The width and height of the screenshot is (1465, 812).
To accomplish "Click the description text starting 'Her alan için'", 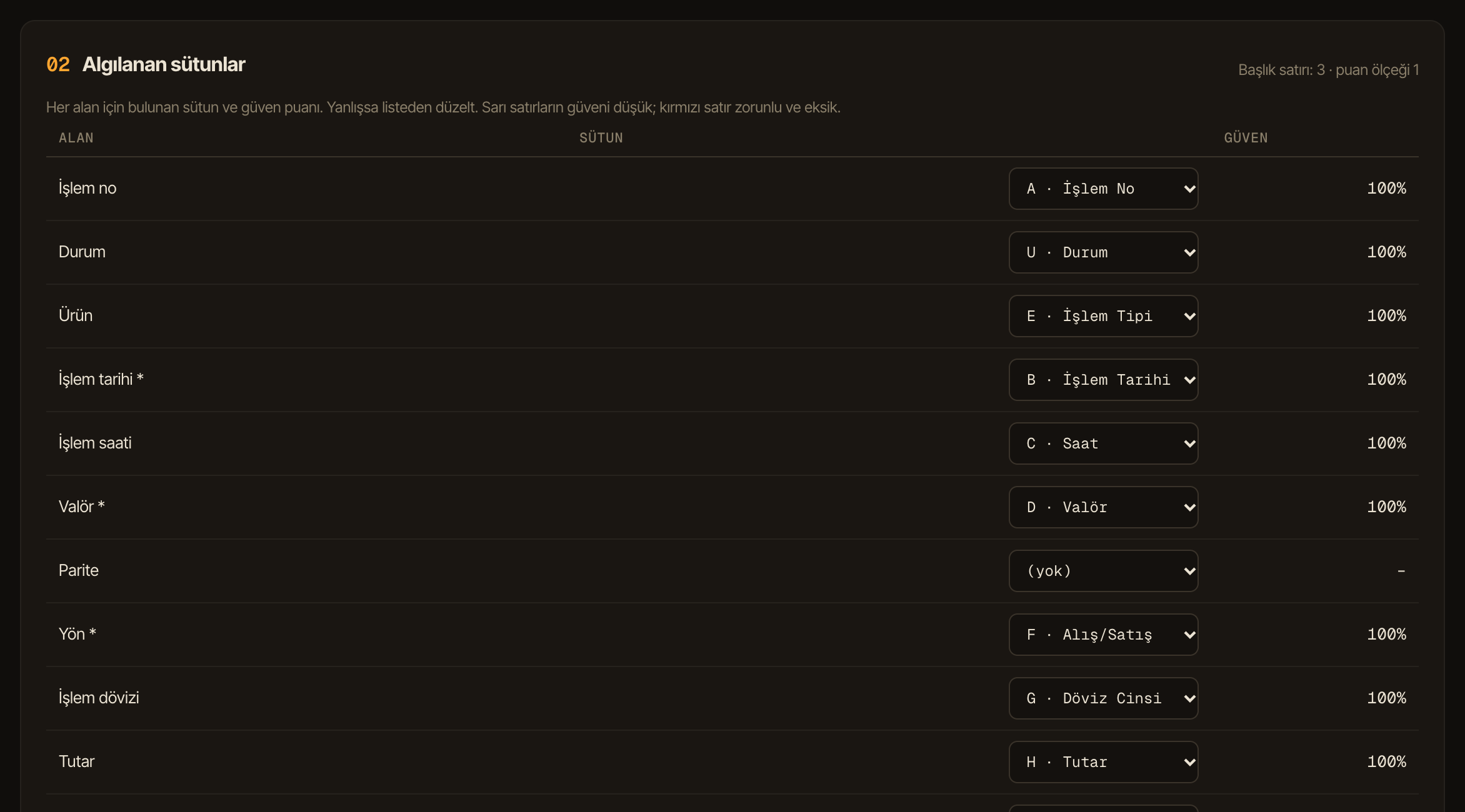I will point(443,107).
